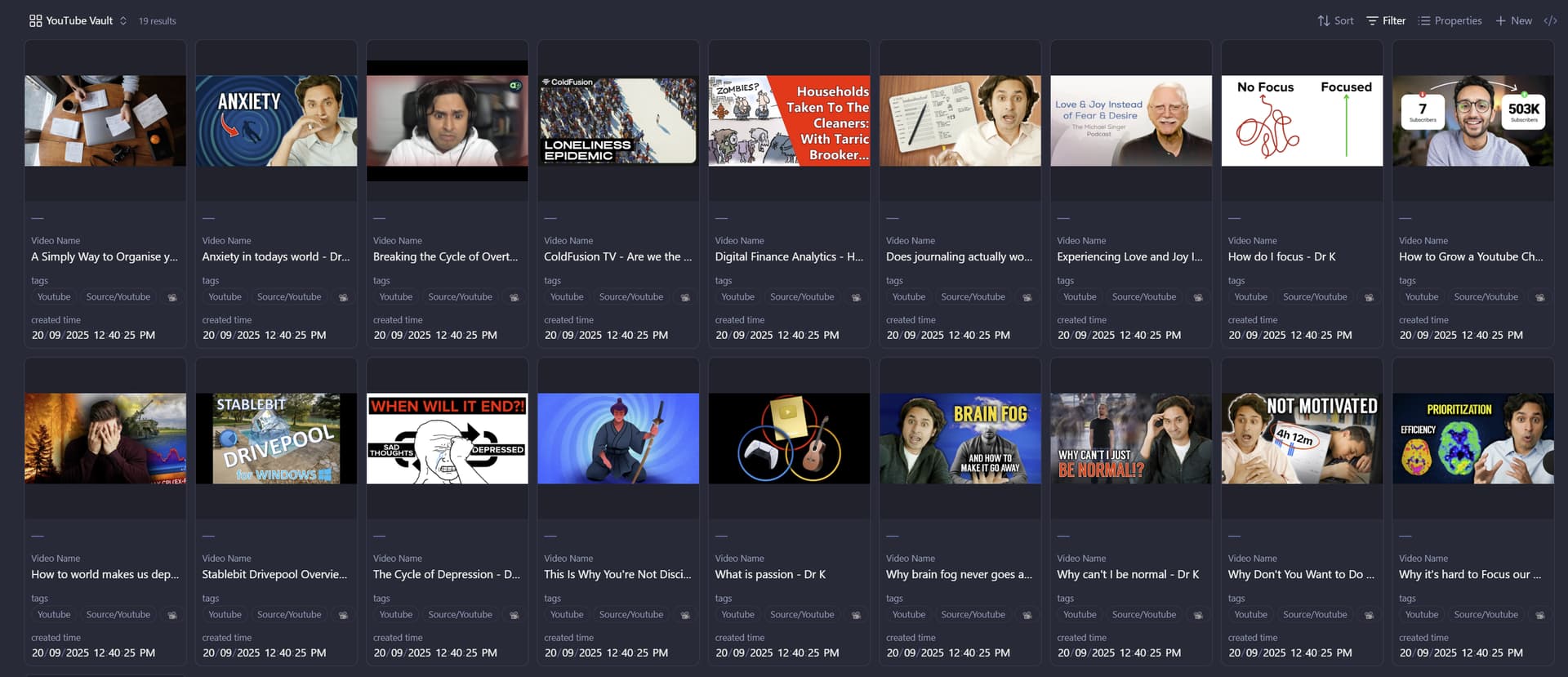Click Source/Youtube tag on Digital Finance Analytics card
The height and width of the screenshot is (677, 1568).
(x=802, y=297)
